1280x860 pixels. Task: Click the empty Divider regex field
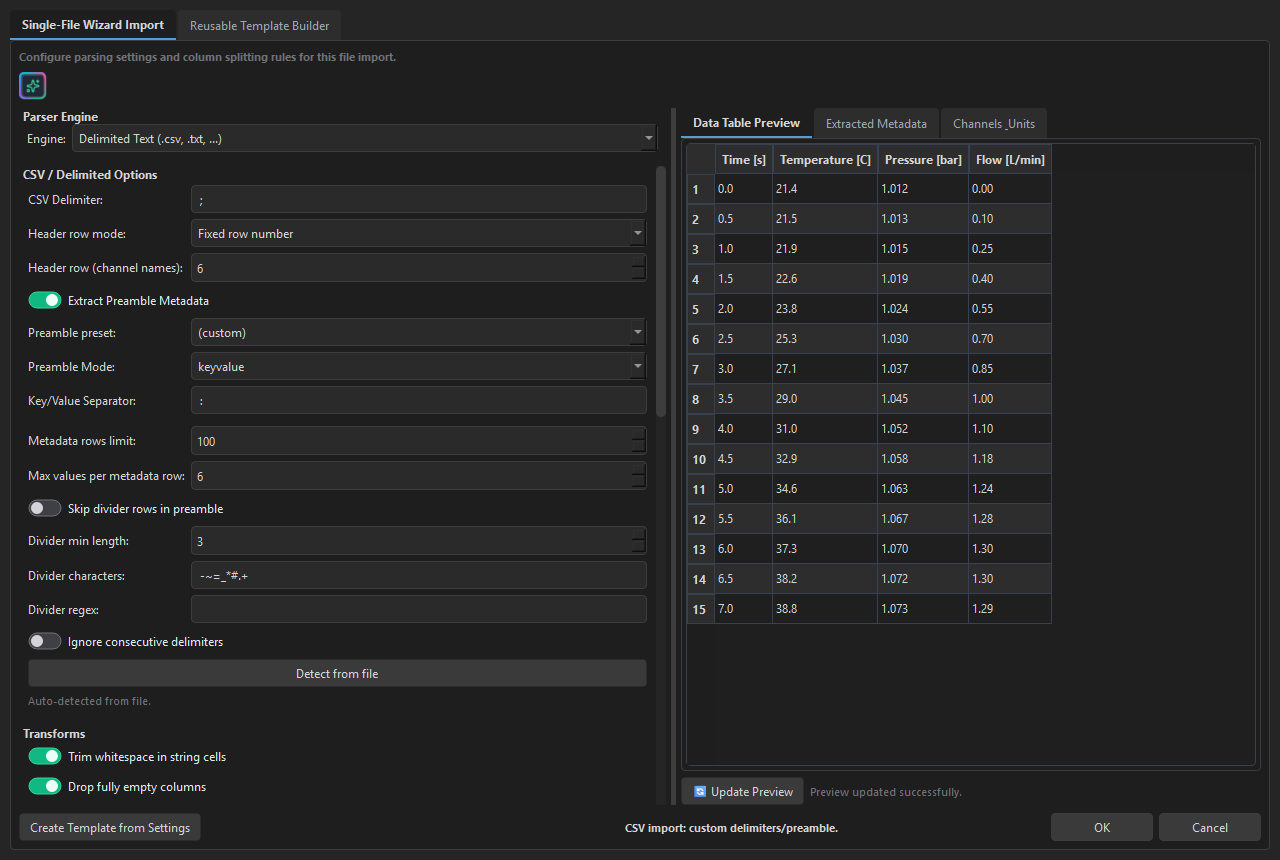[418, 609]
